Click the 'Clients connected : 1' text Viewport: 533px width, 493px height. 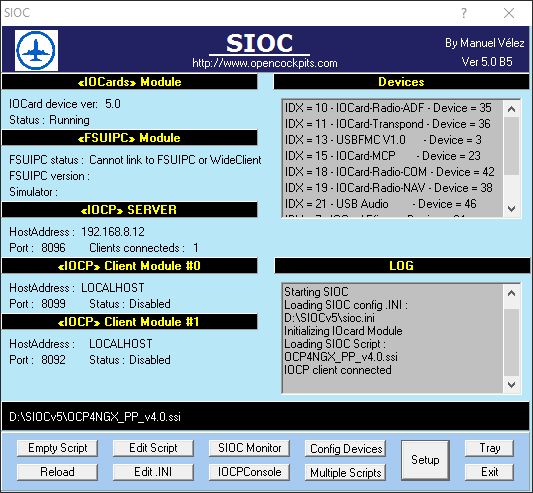point(144,248)
